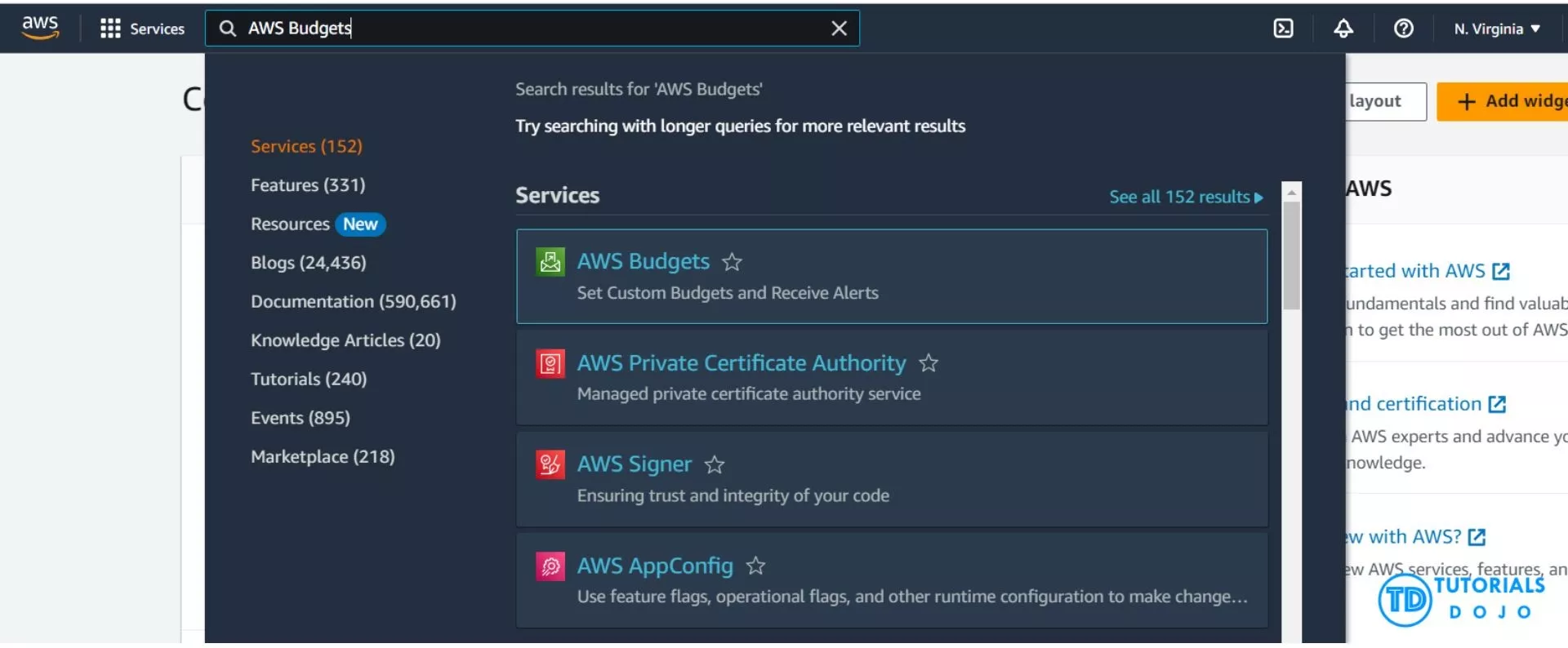Select the Tutorials (240) filter

[309, 379]
